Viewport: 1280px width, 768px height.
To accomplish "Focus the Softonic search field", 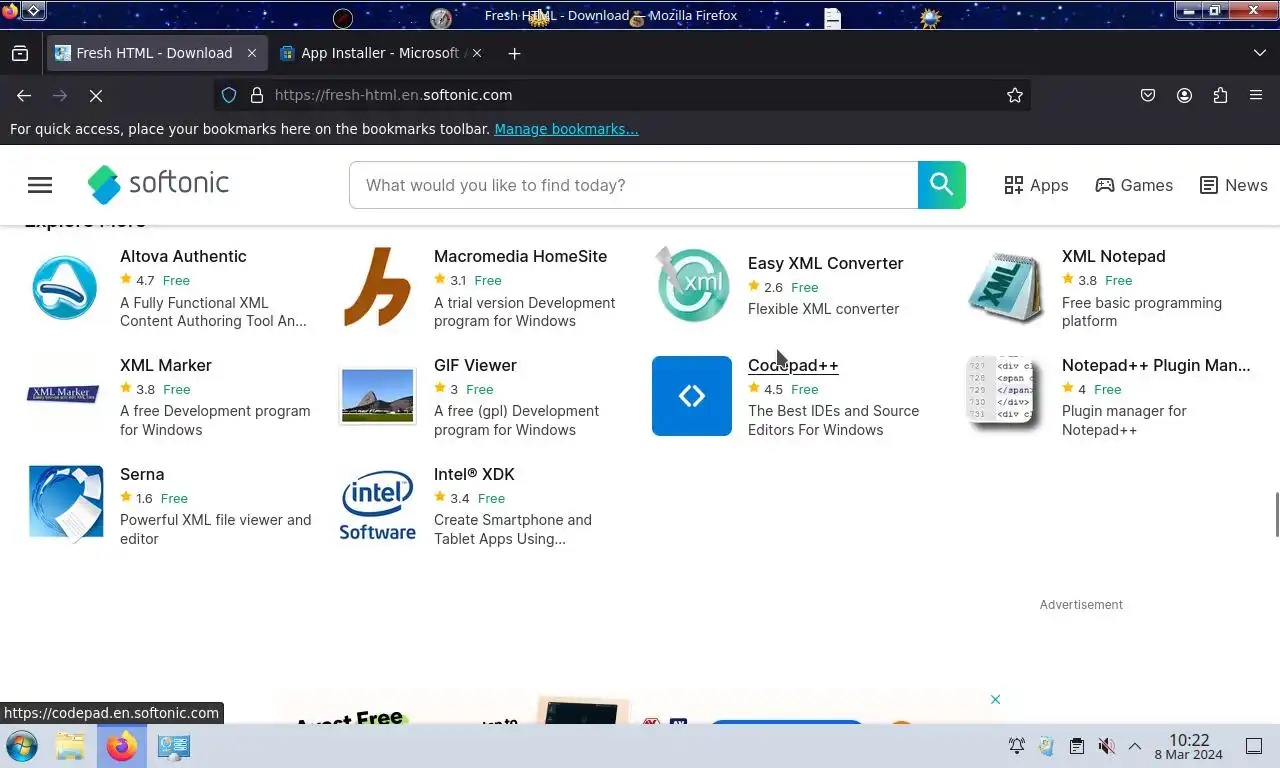I will (634, 185).
